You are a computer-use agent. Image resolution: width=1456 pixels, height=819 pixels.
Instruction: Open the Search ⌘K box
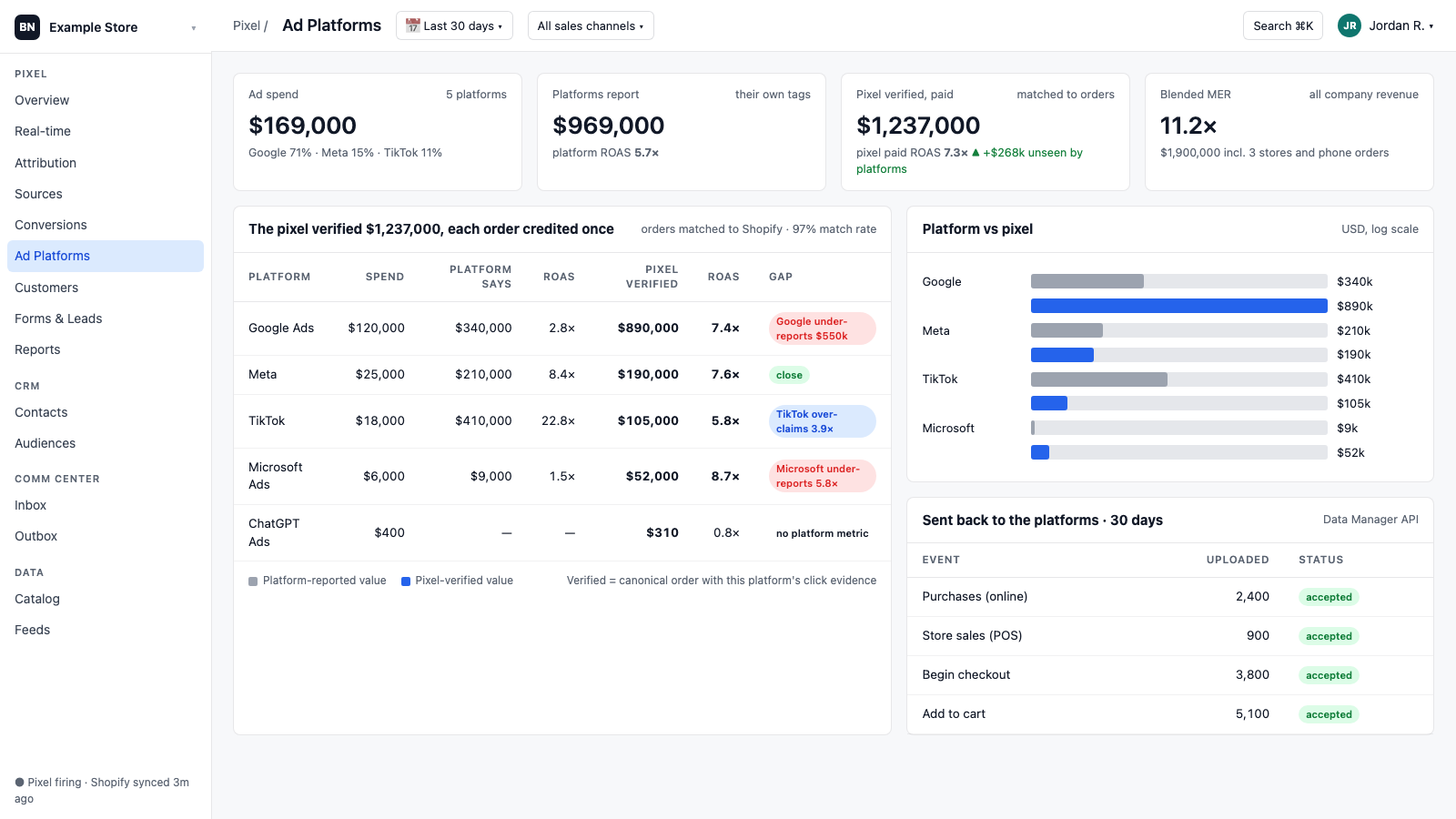tap(1283, 25)
